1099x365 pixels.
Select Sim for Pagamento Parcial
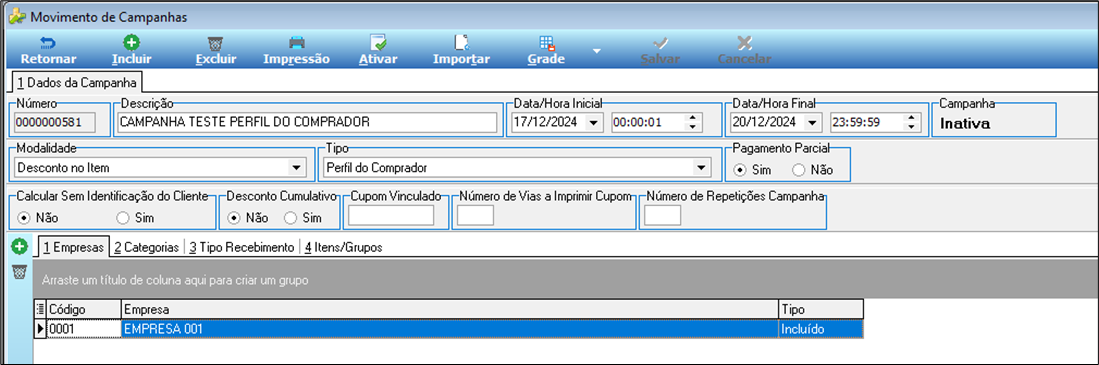coord(740,170)
